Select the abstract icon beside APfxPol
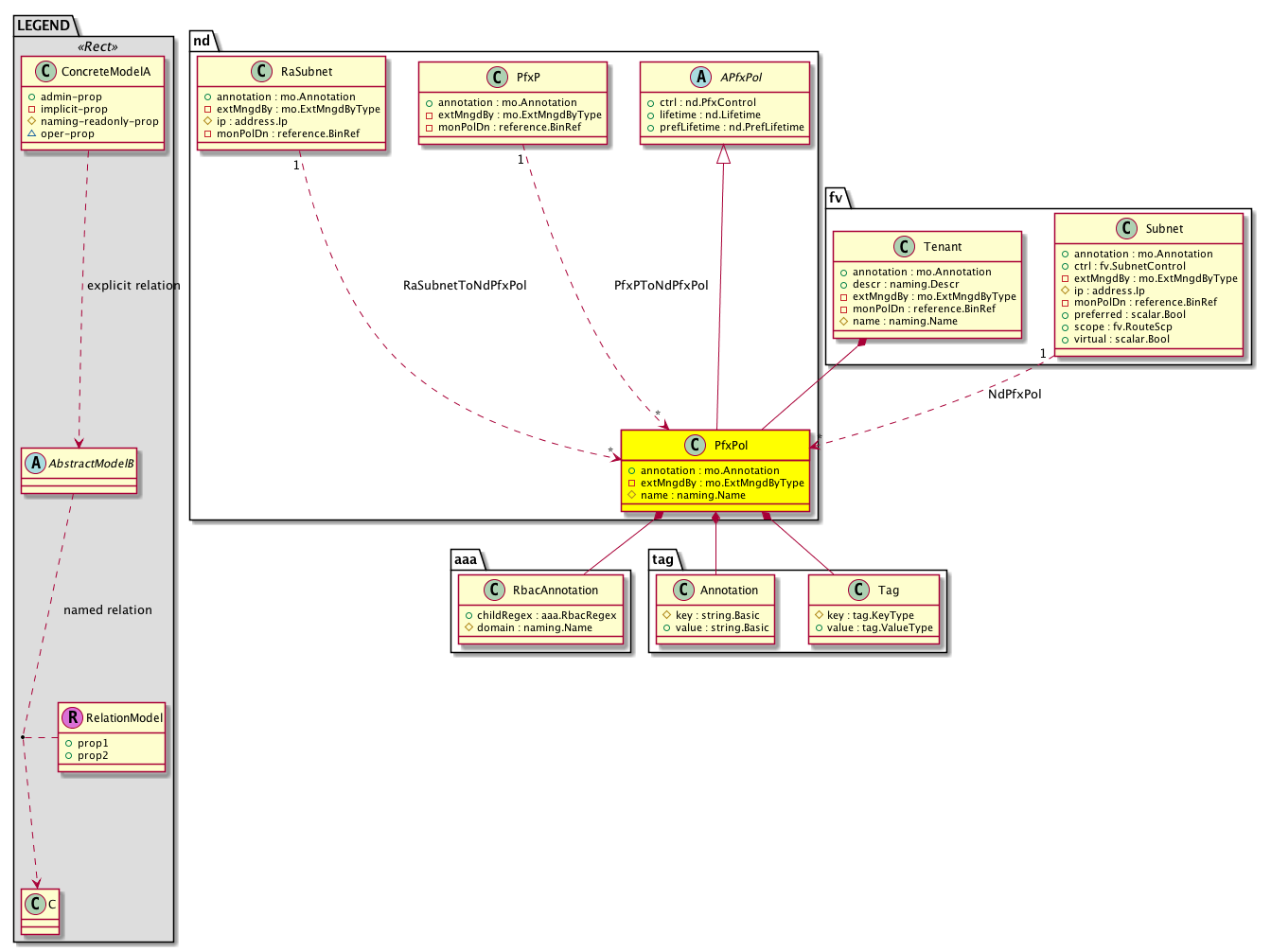Screen dimensions: 1271x952 pyautogui.click(x=701, y=78)
